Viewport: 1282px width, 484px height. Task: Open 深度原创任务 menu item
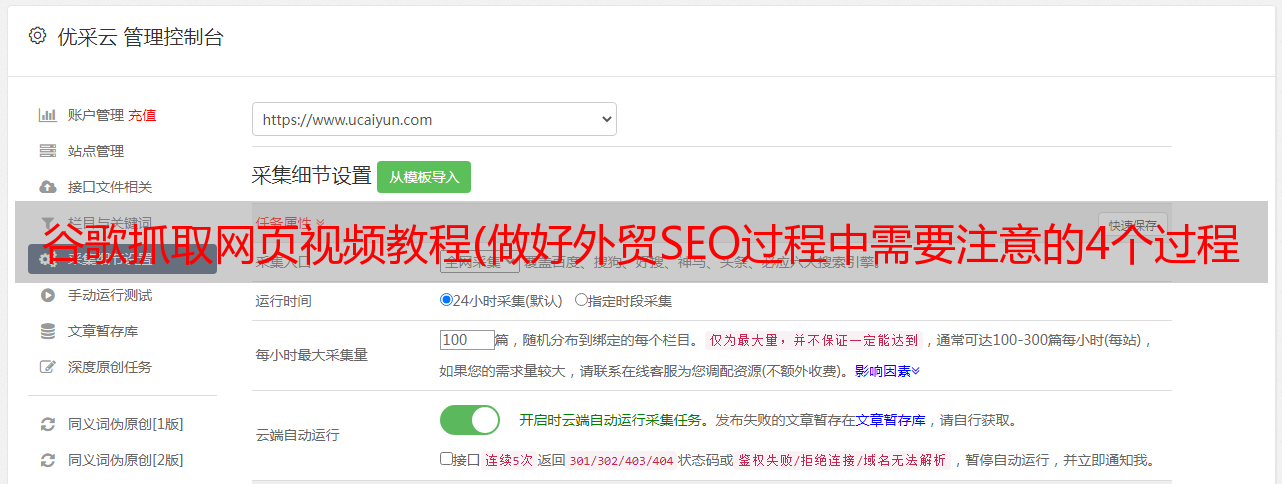[x=110, y=367]
